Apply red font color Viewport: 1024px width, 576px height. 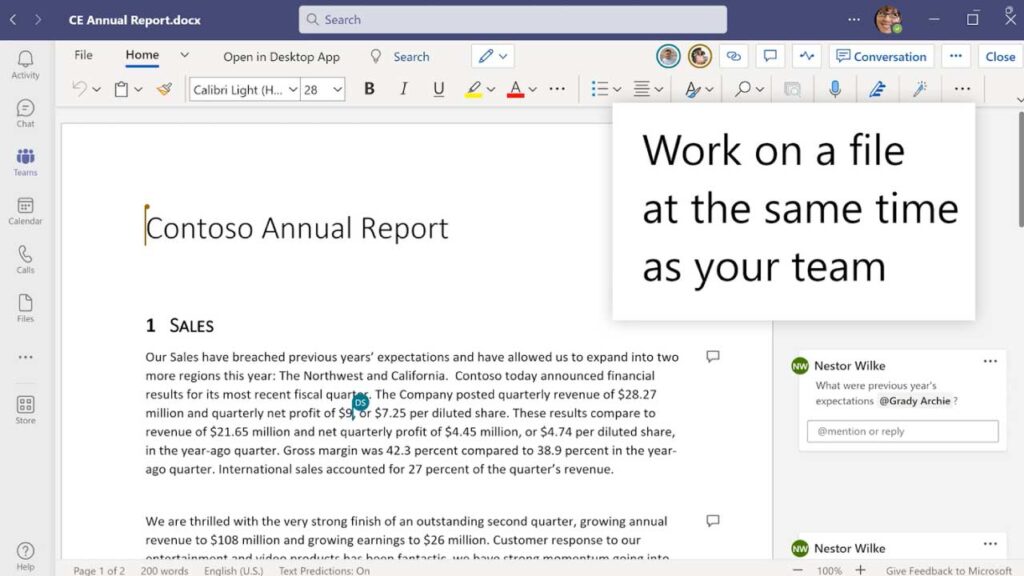coord(515,89)
